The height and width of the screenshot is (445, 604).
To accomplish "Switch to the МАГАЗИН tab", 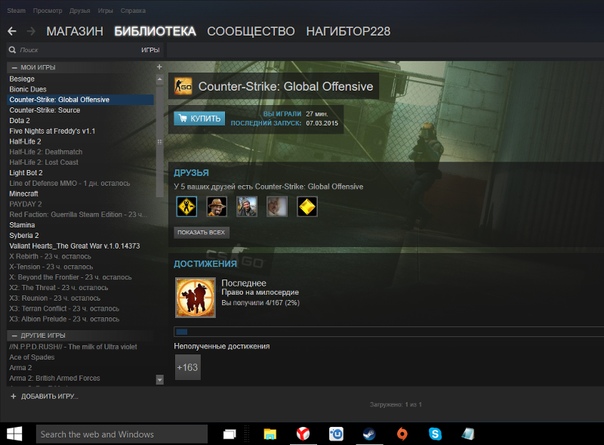I will (75, 31).
